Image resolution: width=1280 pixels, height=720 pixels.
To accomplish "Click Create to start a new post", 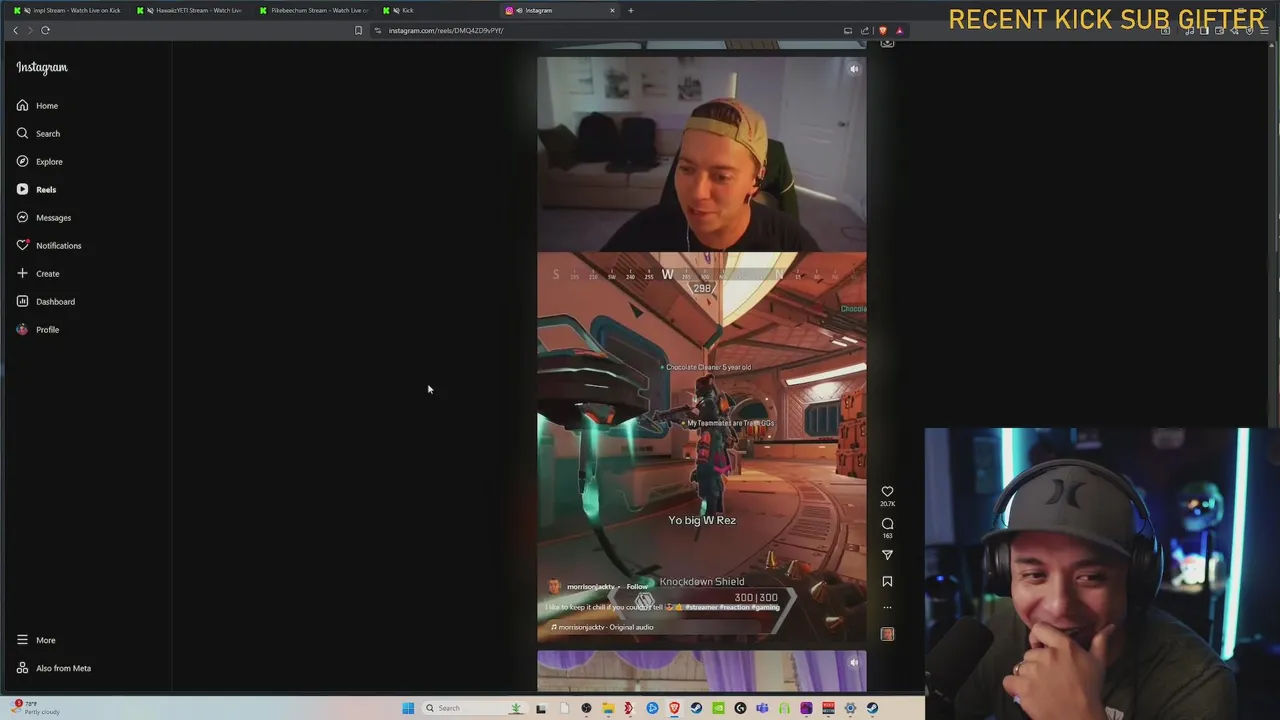I will [38, 273].
